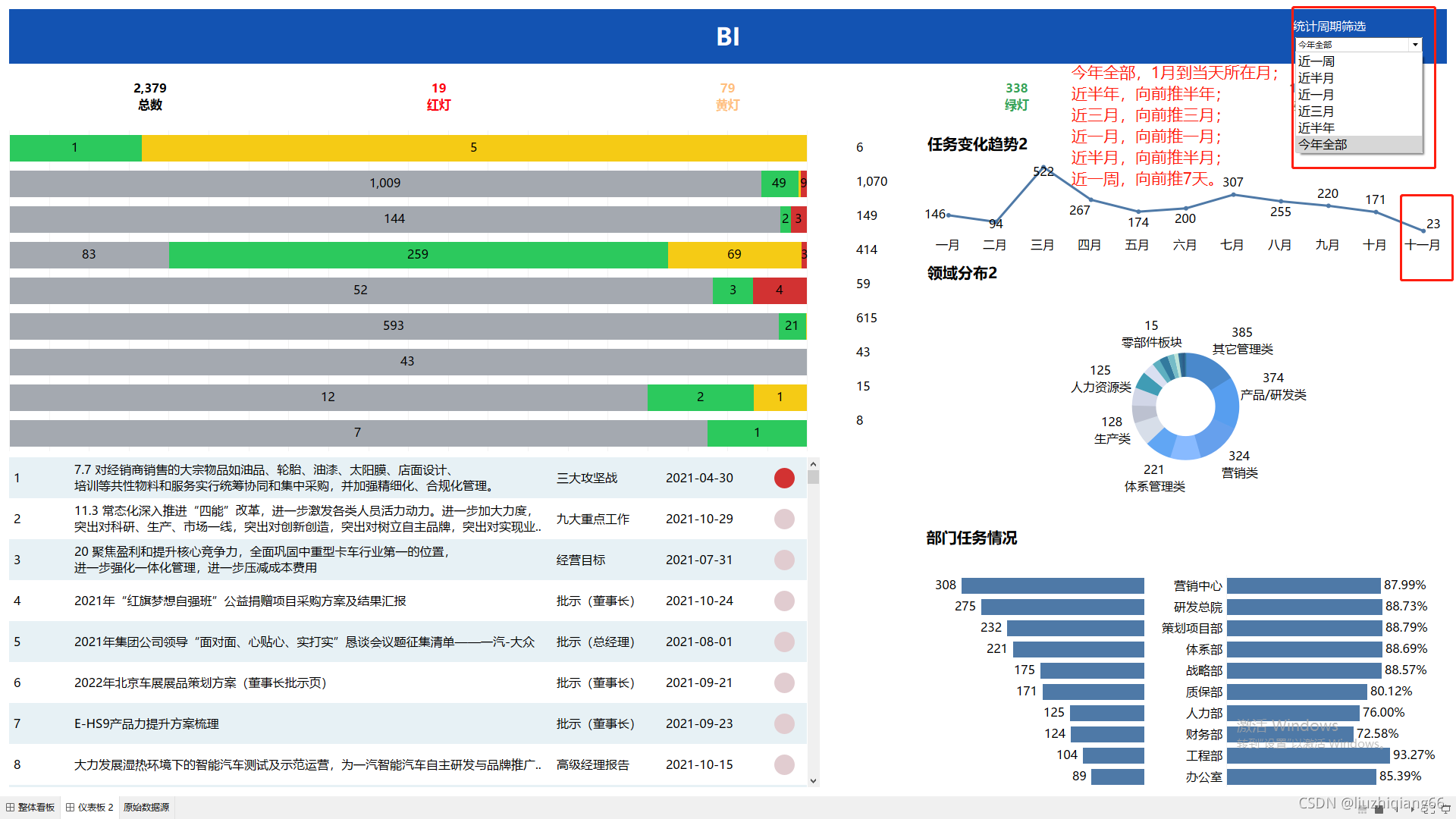Click the show filmstrip icon in status bar
This screenshot has width=1456, height=819.
(x=1362, y=809)
